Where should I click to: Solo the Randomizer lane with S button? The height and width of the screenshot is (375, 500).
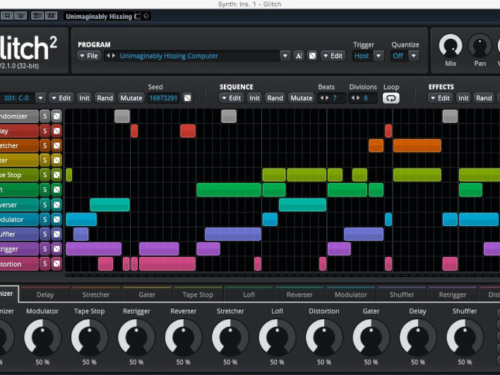tap(45, 116)
